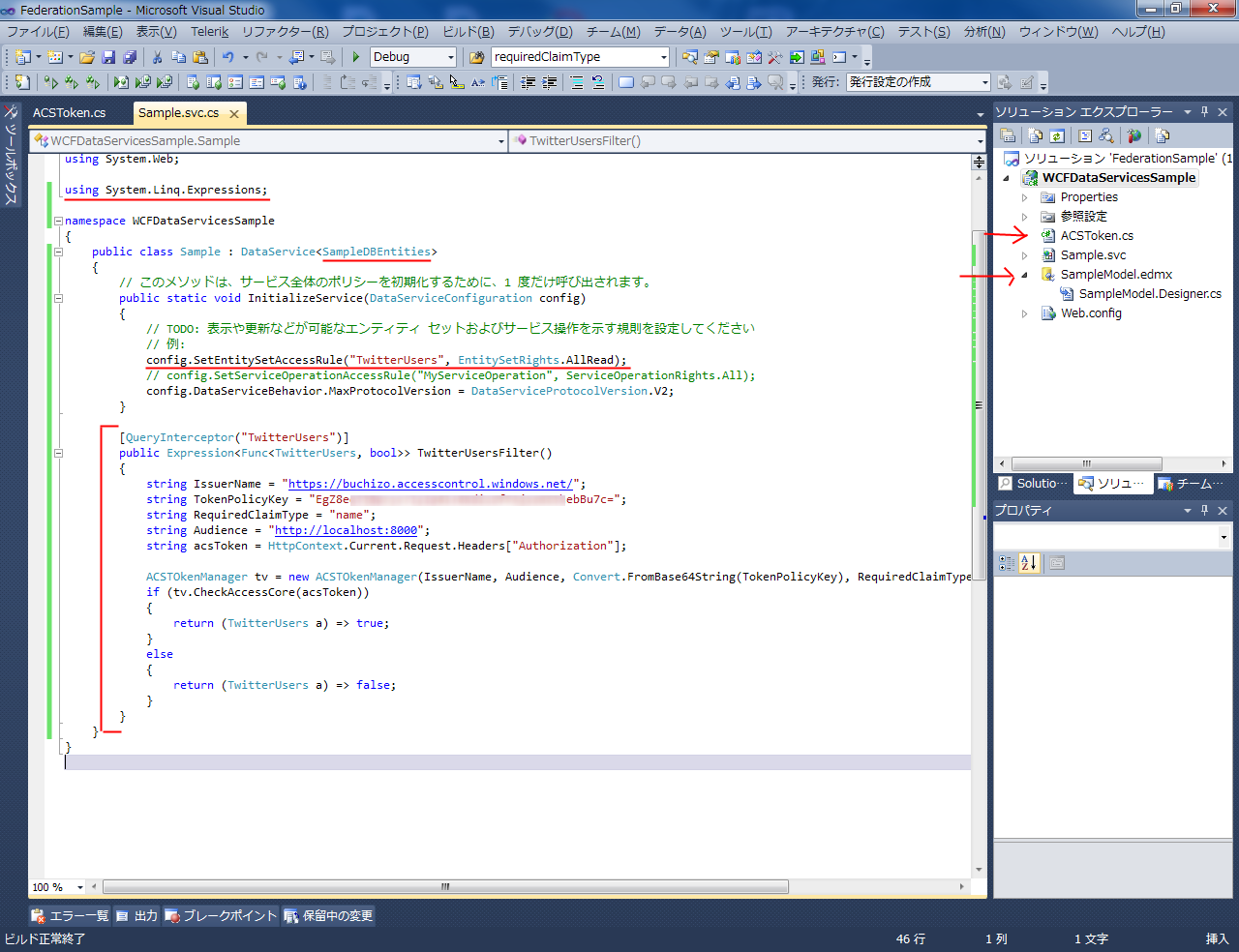Click Refresh icon in Solution Explorer toolbar
Screen dimensions: 1239x952
pos(1057,136)
